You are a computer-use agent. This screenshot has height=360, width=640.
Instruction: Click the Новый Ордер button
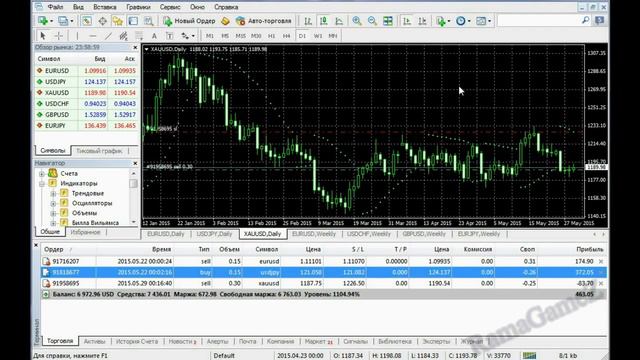(189, 21)
